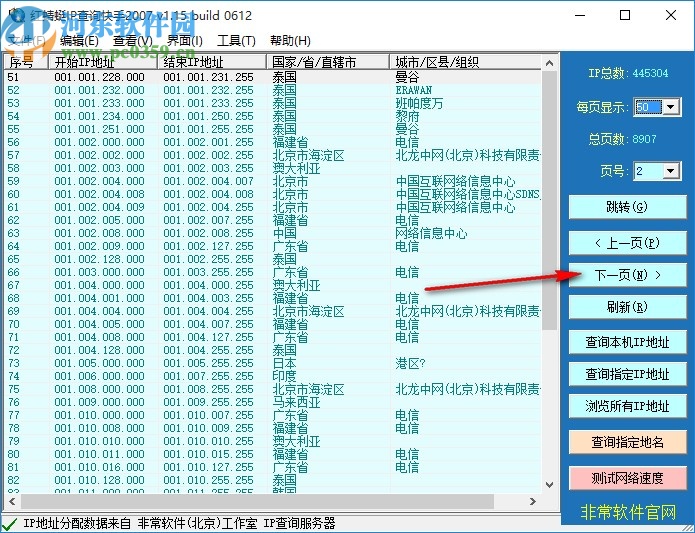The width and height of the screenshot is (695, 533).
Task: Select row 79 start IP 001.010.010.000
Action: pos(273,441)
